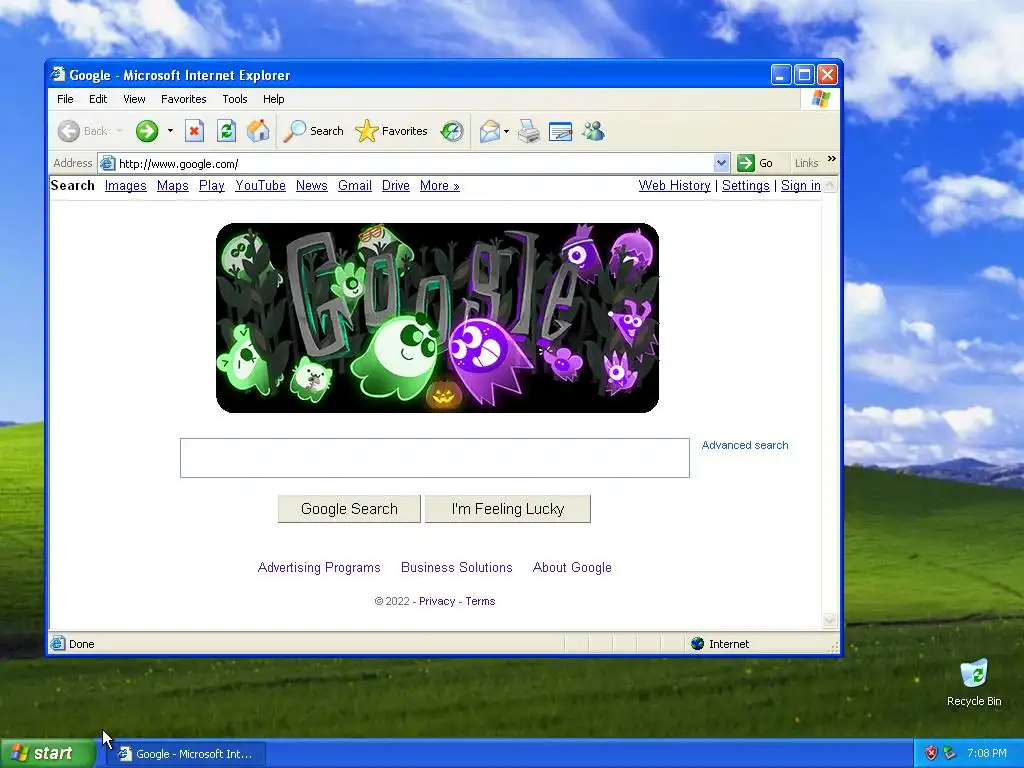Open the Advertising Programs link

[319, 568]
